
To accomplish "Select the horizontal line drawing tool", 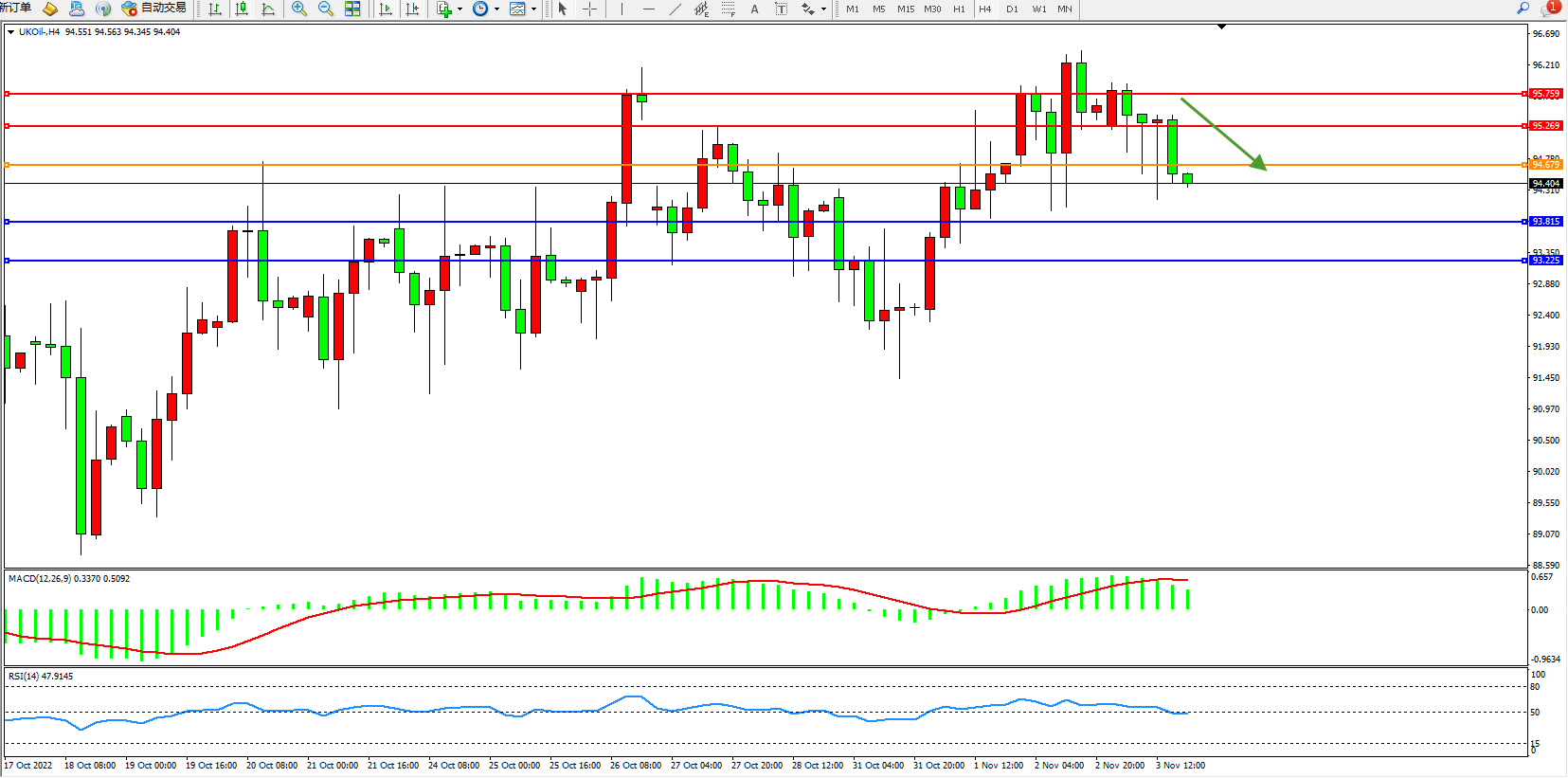I will point(648,9).
